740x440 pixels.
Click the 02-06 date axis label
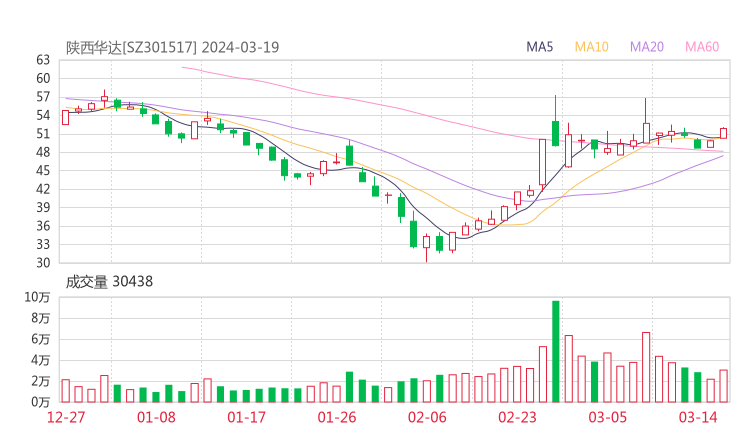(427, 417)
